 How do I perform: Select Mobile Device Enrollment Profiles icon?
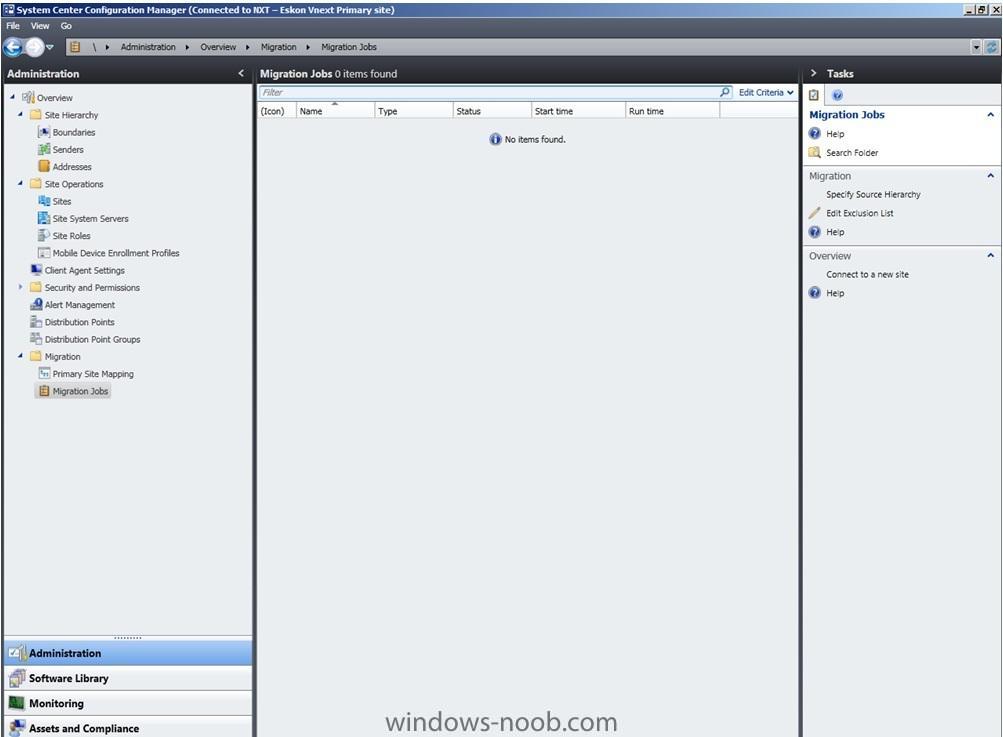(43, 253)
